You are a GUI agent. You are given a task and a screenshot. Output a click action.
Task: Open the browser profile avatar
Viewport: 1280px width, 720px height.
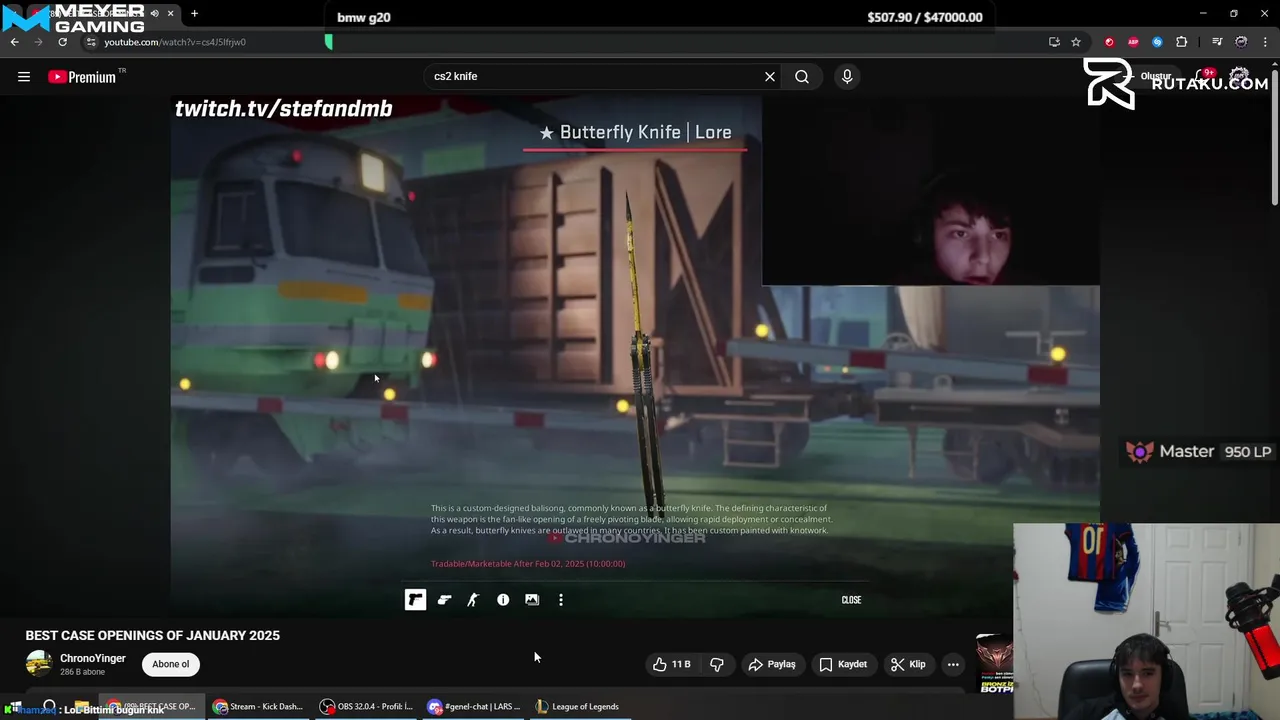click(1241, 42)
